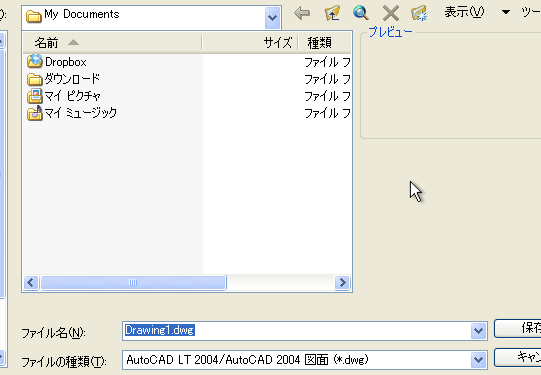Image resolution: width=541 pixels, height=375 pixels.
Task: Create a new folder icon
Action: [x=419, y=13]
